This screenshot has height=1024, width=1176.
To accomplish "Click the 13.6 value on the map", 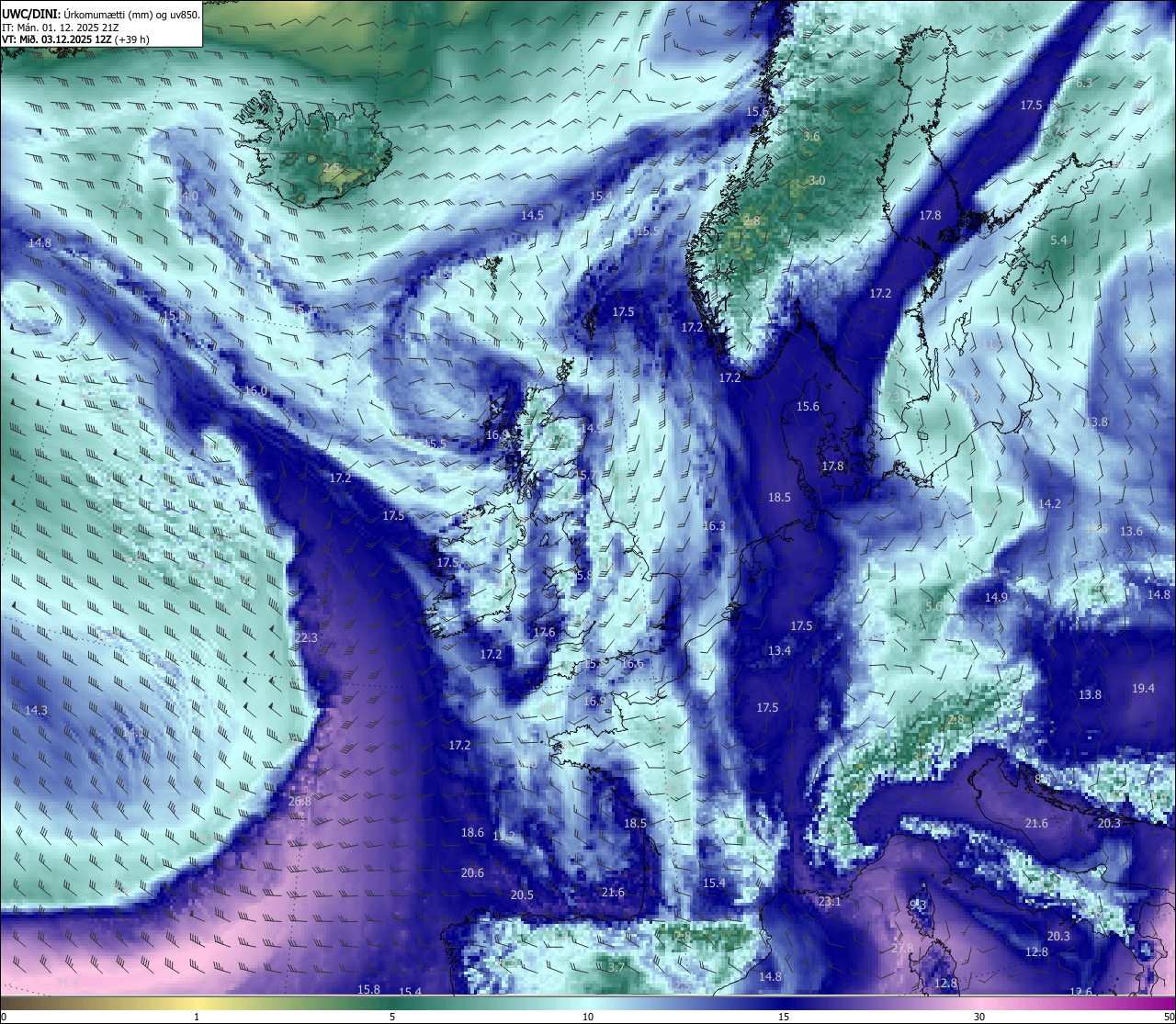I will [x=1131, y=531].
